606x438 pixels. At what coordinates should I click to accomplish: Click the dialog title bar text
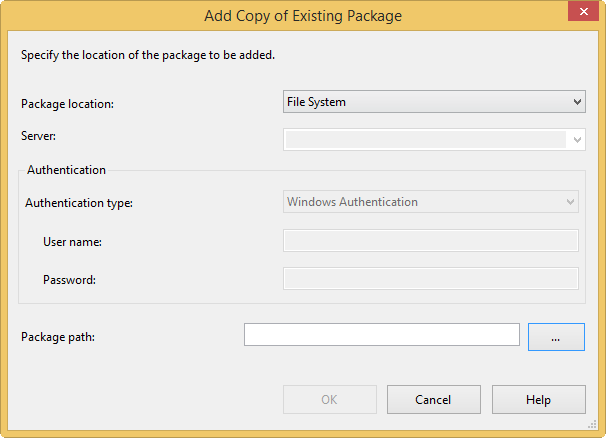coord(303,15)
